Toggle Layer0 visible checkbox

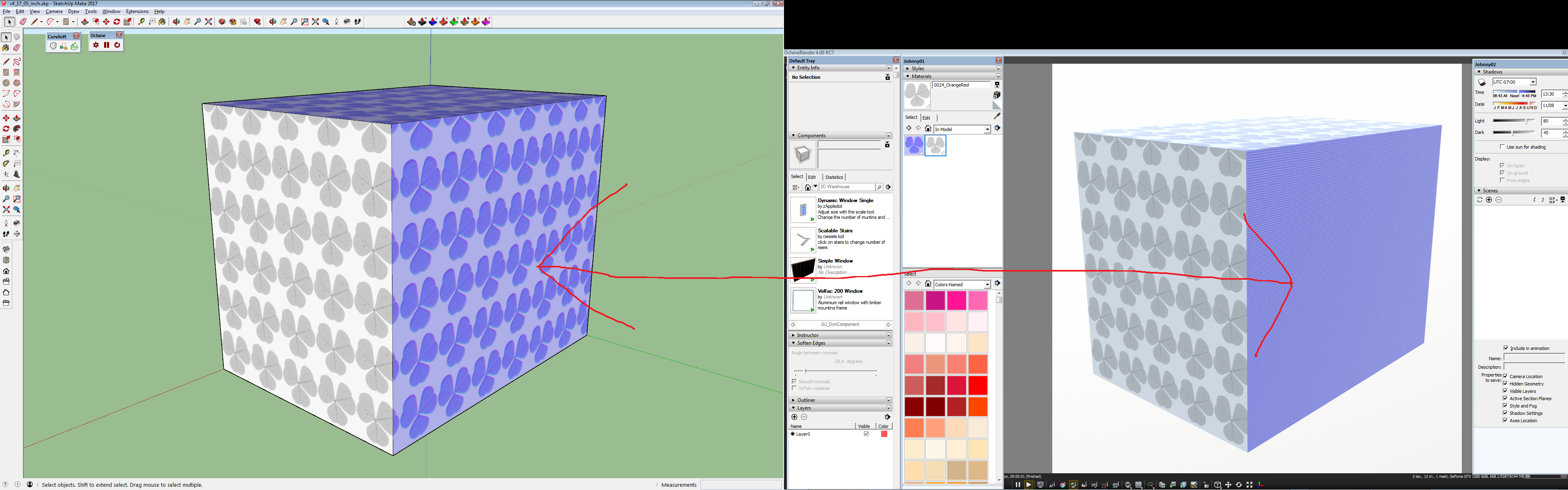click(x=866, y=434)
